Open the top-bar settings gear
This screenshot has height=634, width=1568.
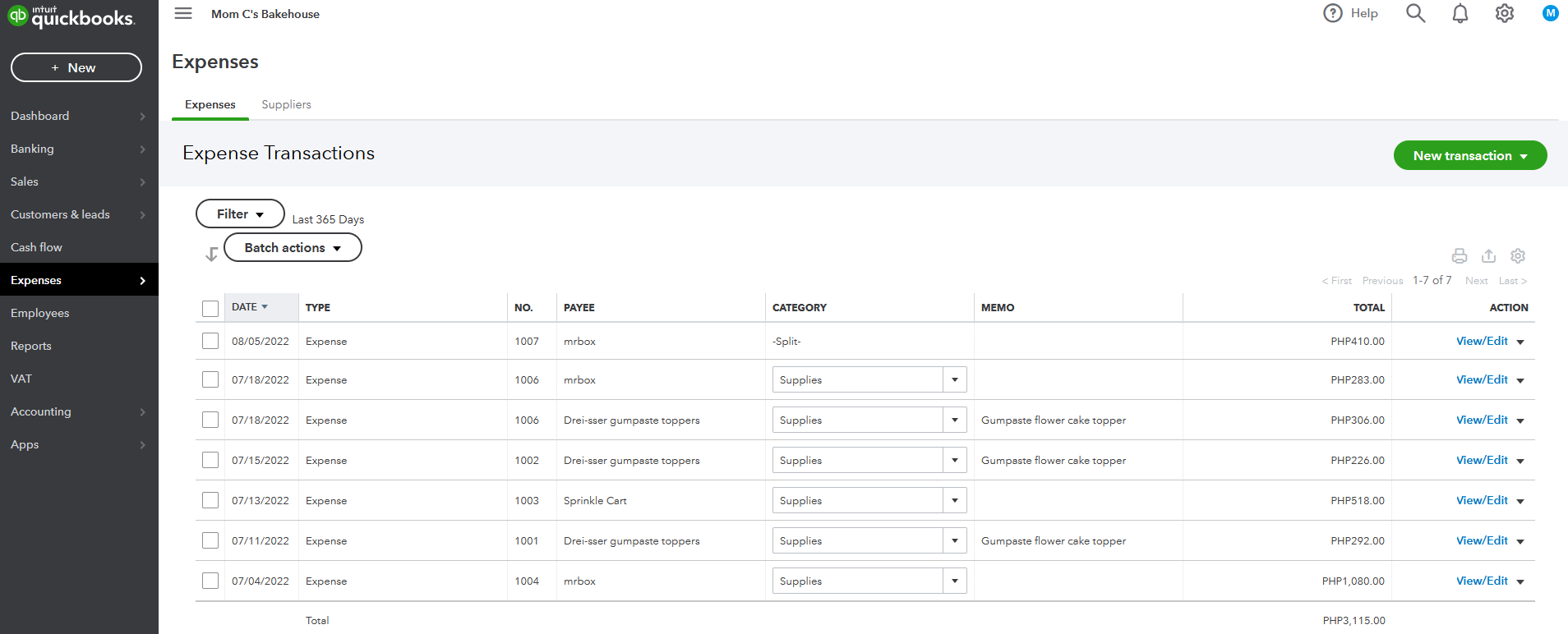[x=1505, y=13]
